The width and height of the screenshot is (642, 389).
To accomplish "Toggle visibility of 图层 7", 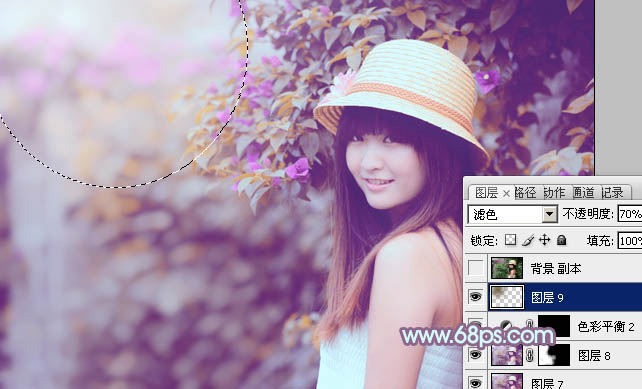I will [475, 383].
